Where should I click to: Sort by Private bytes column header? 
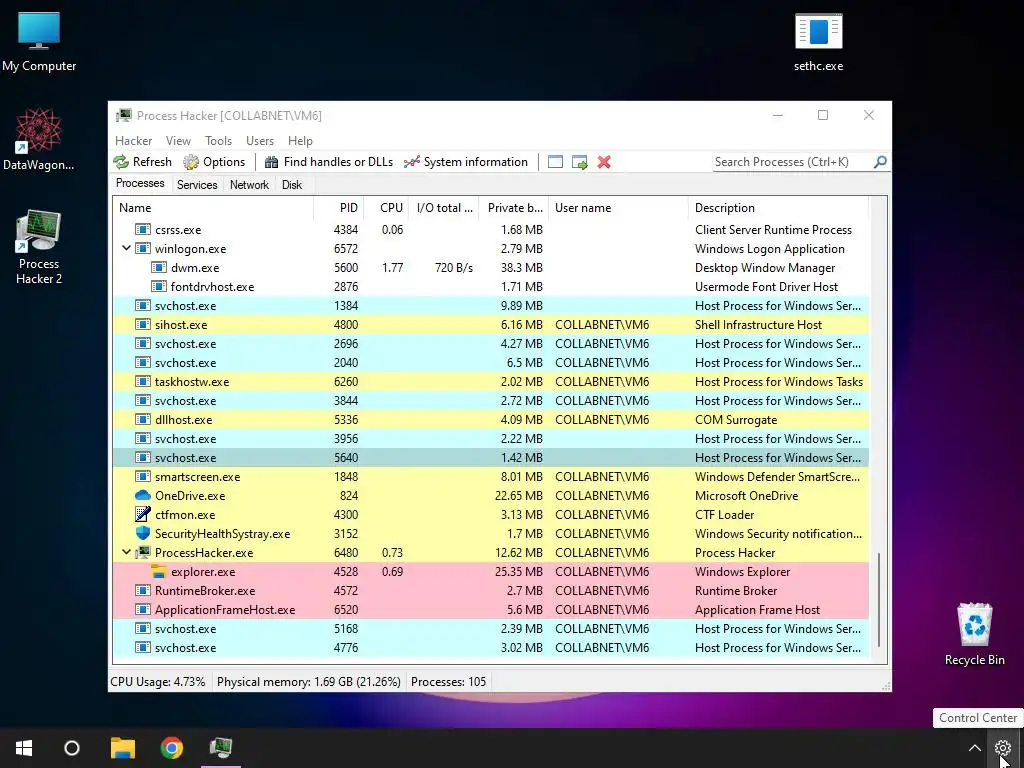(x=514, y=208)
